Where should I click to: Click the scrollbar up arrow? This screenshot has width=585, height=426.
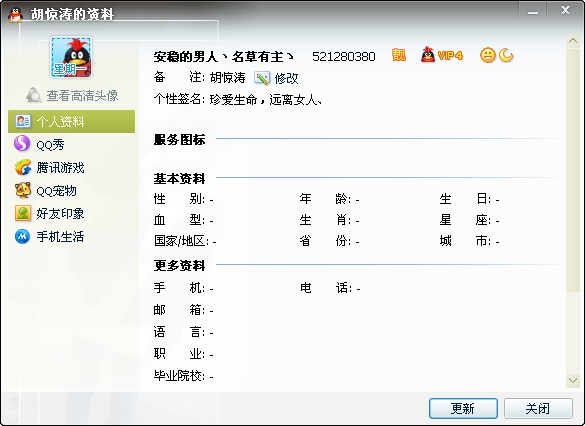click(573, 41)
